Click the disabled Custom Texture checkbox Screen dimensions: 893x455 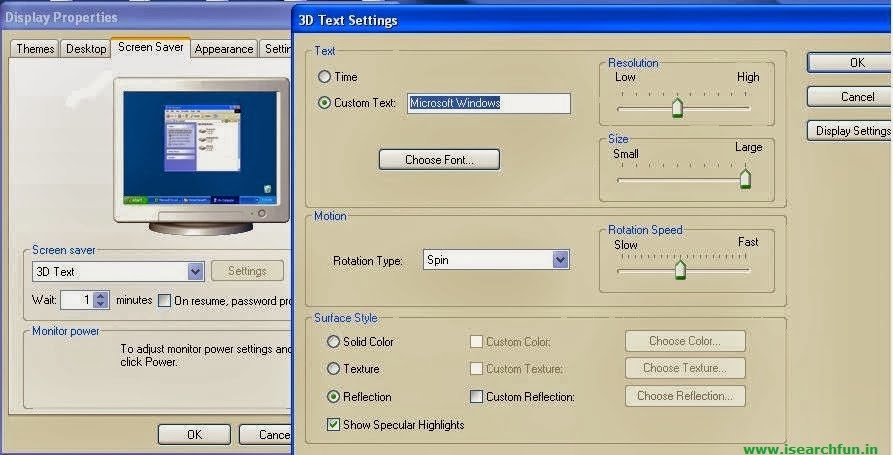476,369
